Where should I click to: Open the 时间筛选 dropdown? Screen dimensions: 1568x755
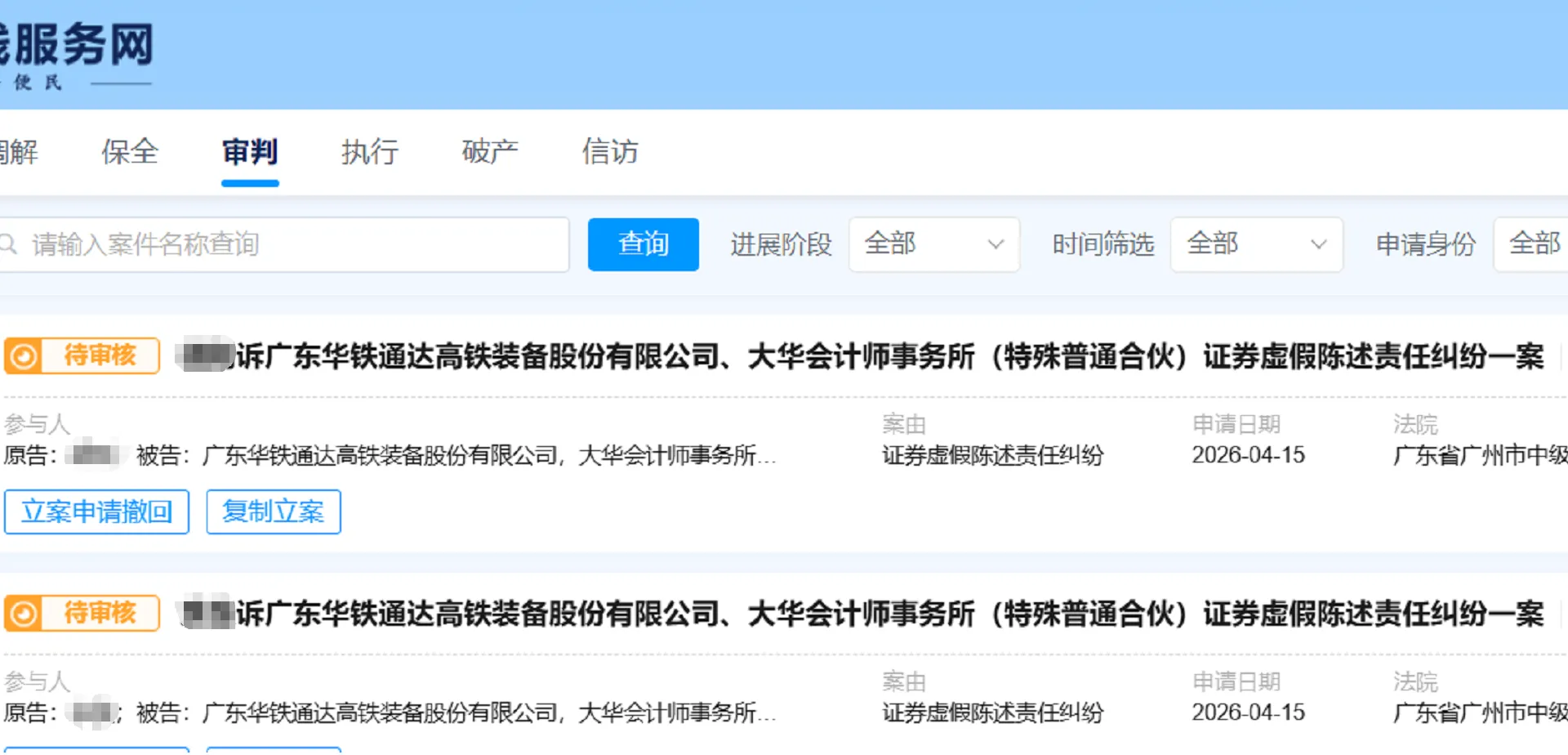tap(1257, 244)
